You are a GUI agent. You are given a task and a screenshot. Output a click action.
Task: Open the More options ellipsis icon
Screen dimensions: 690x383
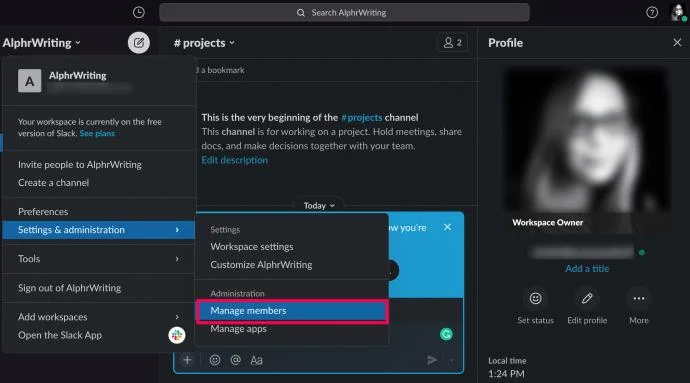coord(639,298)
